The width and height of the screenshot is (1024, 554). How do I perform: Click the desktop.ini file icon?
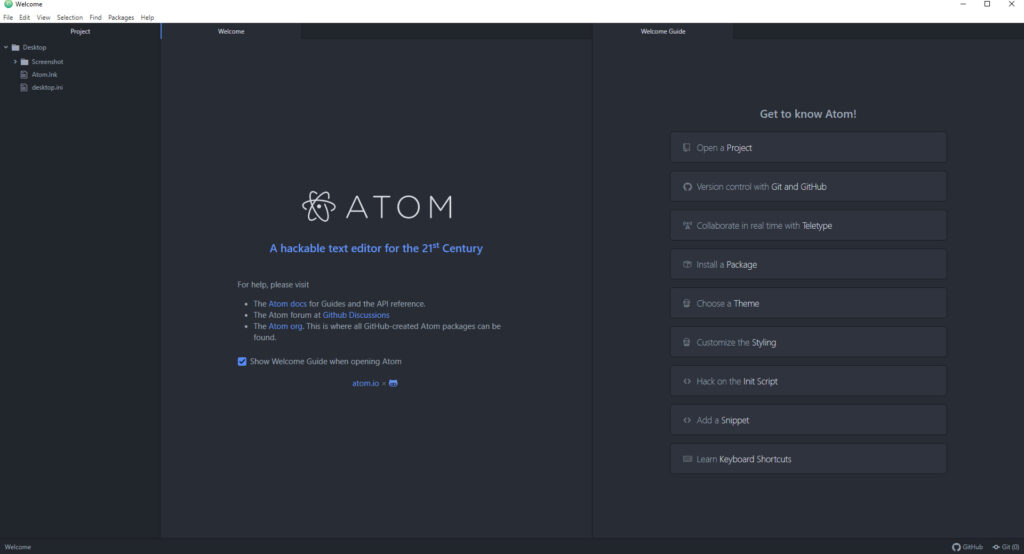coord(24,88)
